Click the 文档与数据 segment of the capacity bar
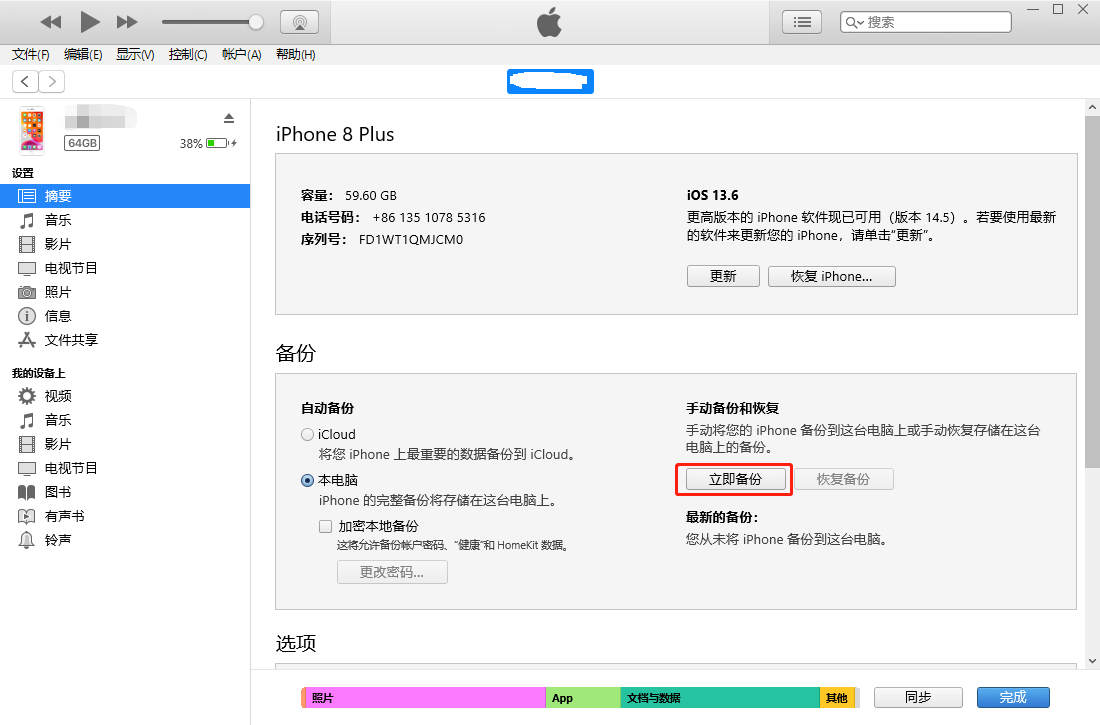The height and width of the screenshot is (725, 1100). point(720,697)
